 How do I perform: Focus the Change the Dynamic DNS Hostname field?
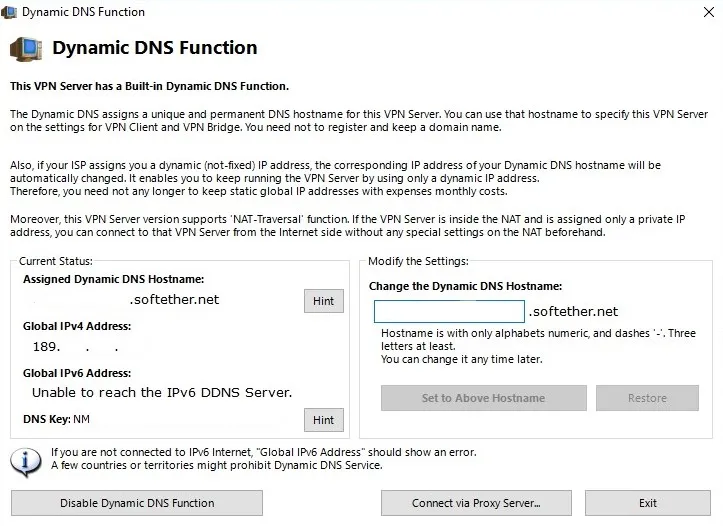tap(449, 312)
